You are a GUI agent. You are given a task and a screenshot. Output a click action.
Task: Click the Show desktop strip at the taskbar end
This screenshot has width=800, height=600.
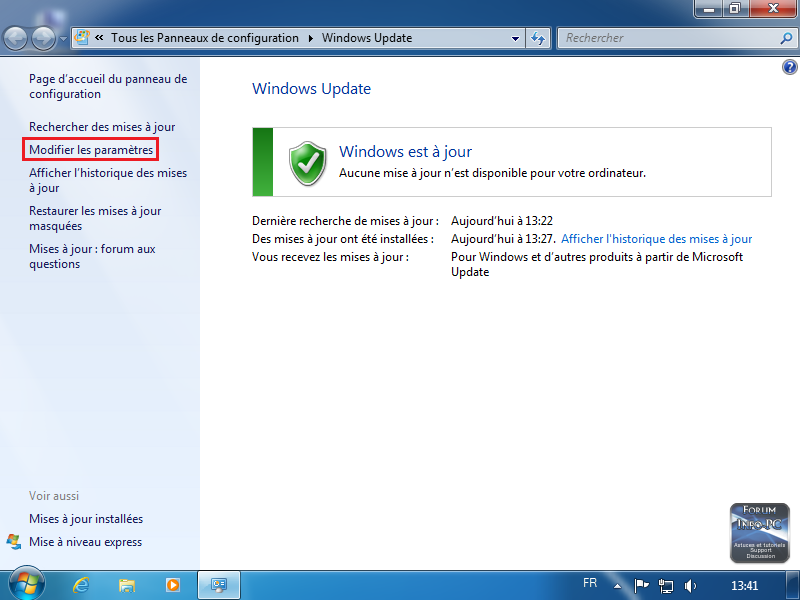[x=792, y=585]
